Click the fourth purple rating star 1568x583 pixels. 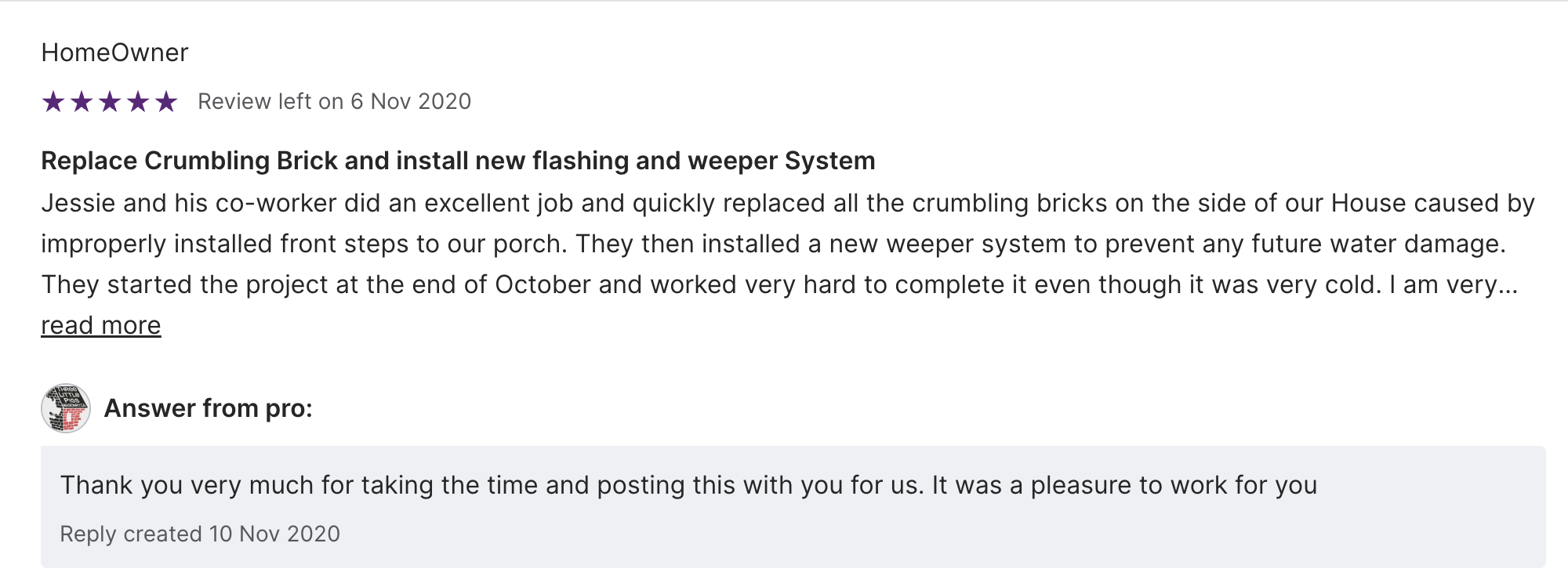click(138, 102)
